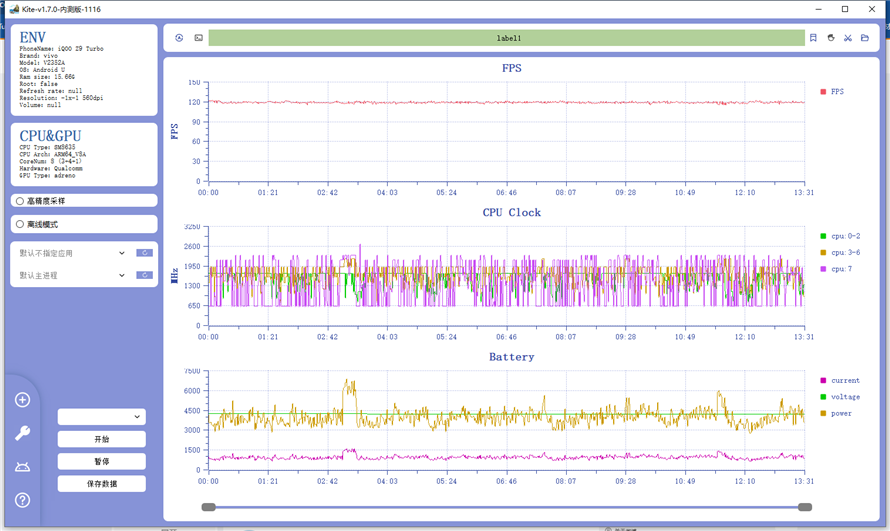Click the record icon in top toolbar
The width and height of the screenshot is (890, 531).
click(179, 38)
